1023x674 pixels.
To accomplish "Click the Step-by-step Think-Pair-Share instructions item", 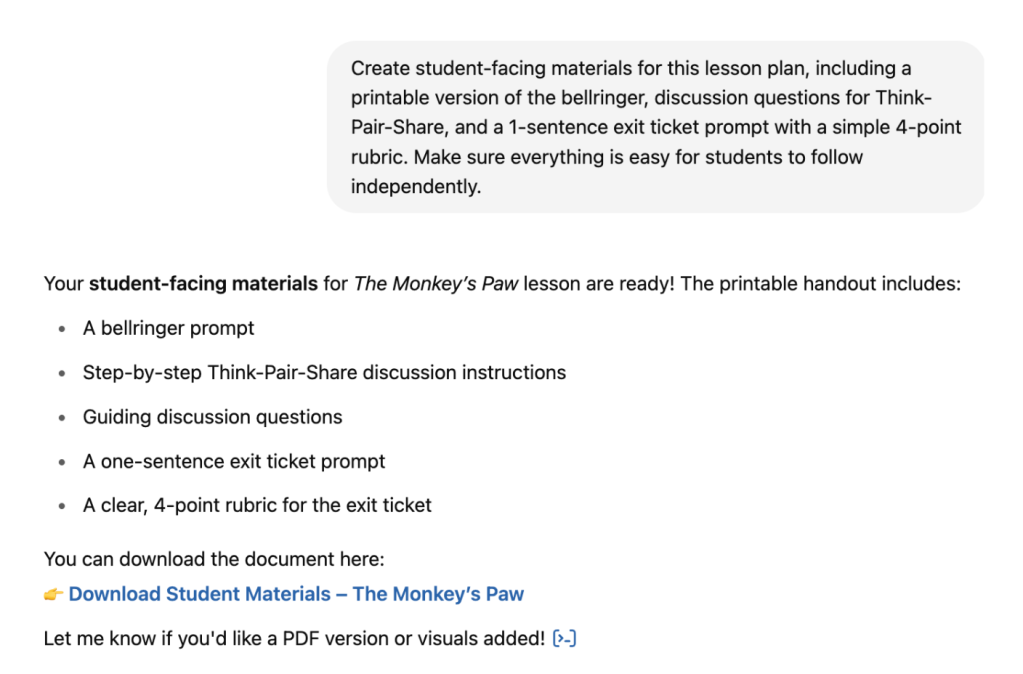I will coord(324,373).
